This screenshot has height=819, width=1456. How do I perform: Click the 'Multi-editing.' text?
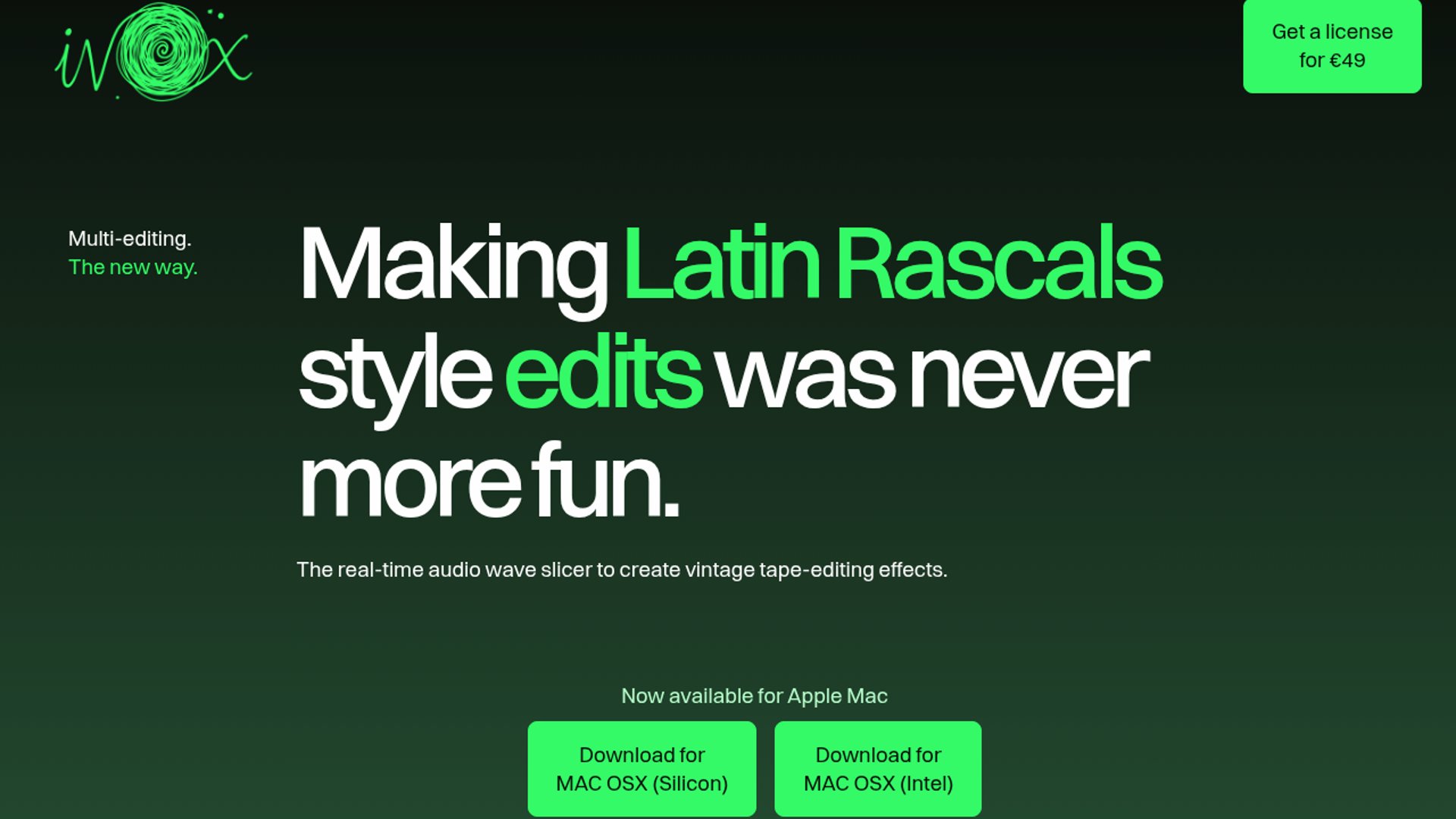[x=130, y=239]
